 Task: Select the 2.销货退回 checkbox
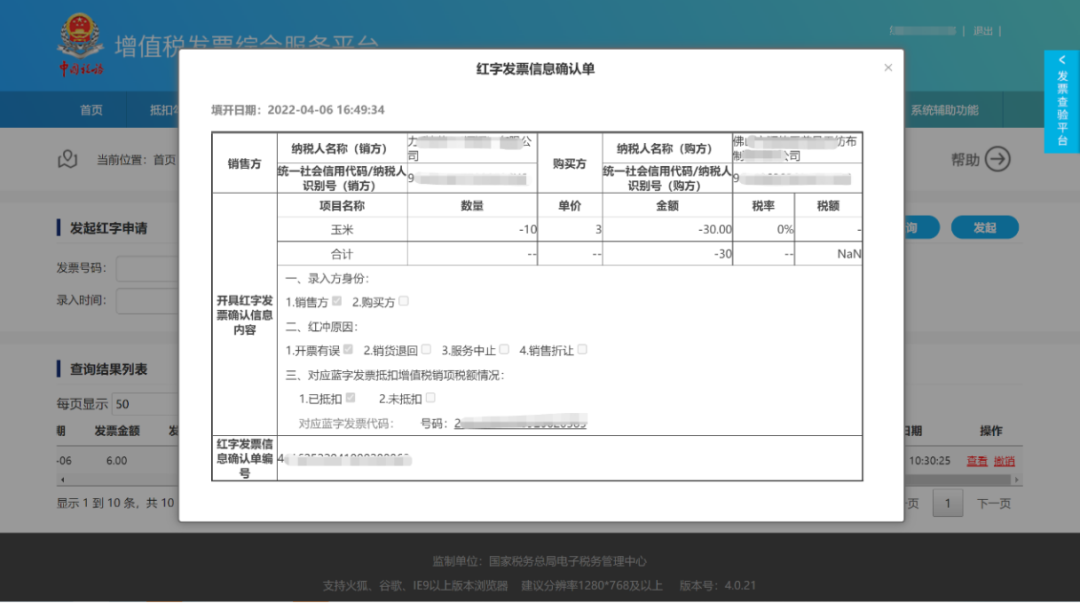[426, 350]
